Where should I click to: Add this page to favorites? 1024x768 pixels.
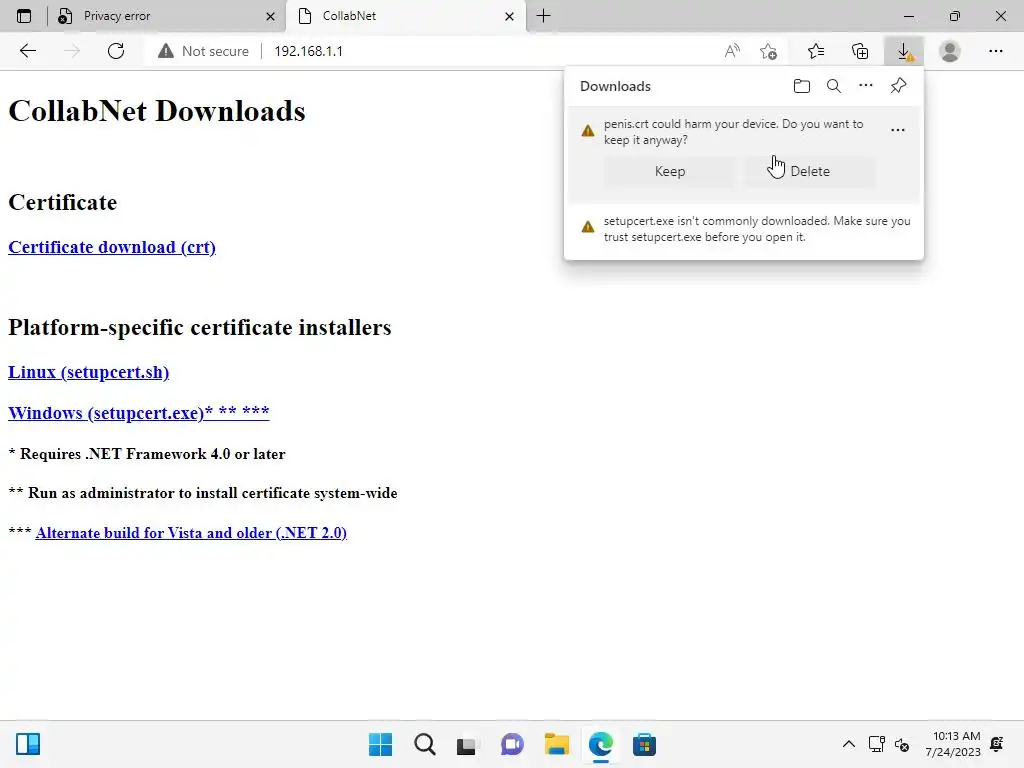click(769, 51)
